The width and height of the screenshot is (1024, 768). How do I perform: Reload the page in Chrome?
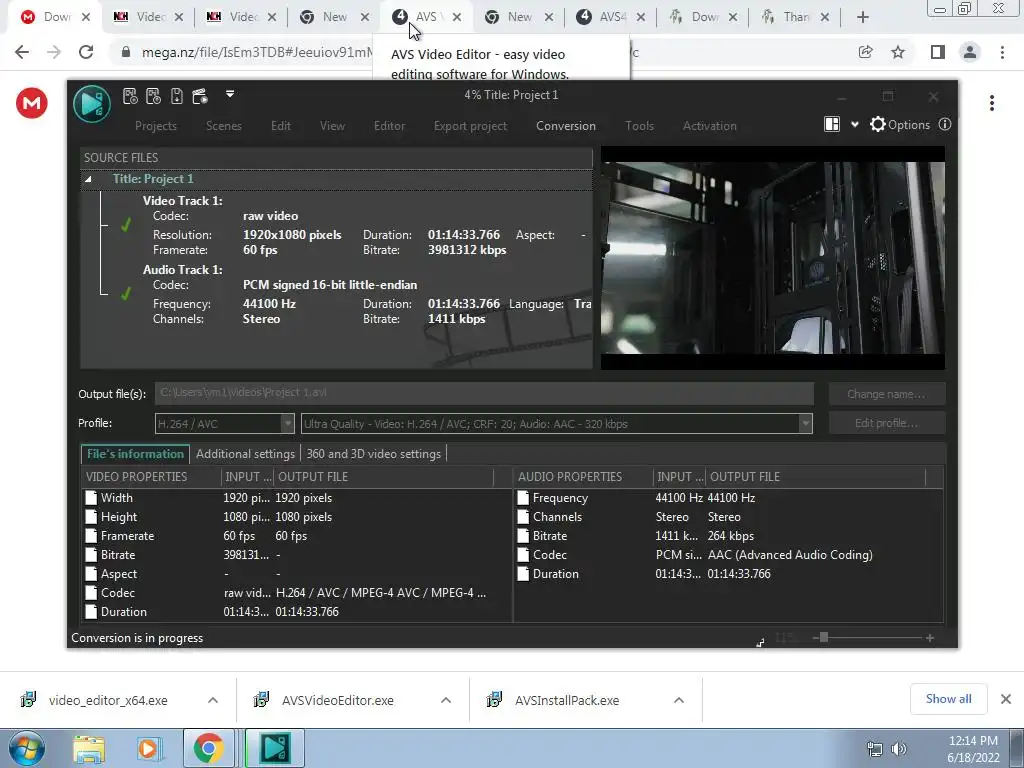(86, 52)
